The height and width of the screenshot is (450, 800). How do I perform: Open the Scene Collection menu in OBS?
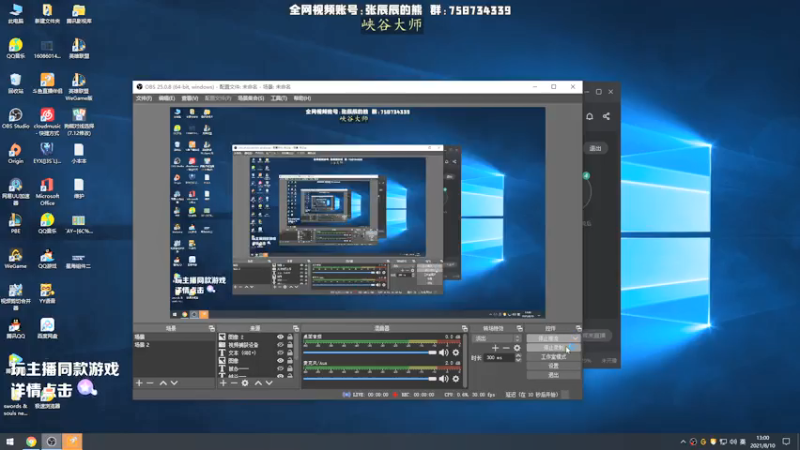click(251, 98)
